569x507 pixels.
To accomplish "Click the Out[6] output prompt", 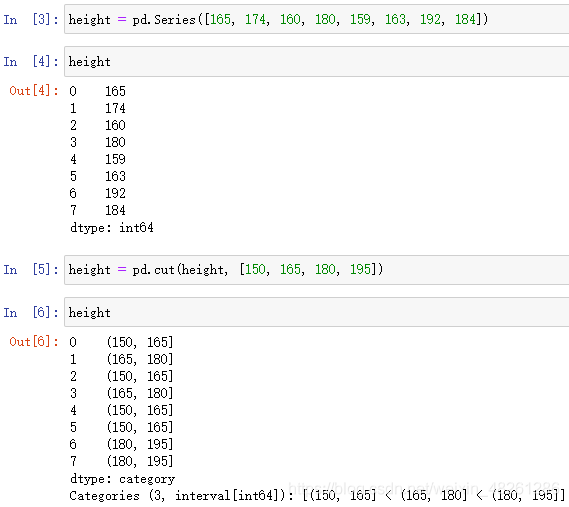I will point(34,342).
